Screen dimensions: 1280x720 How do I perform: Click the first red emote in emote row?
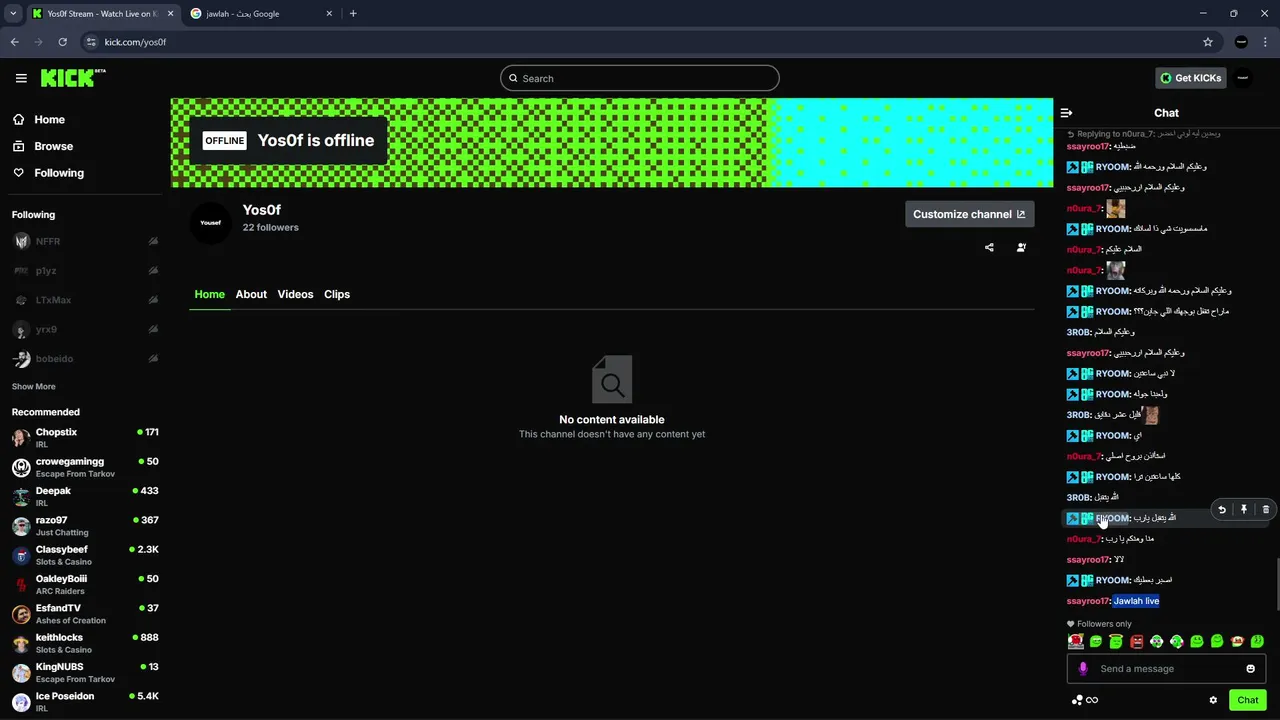(x=1076, y=641)
